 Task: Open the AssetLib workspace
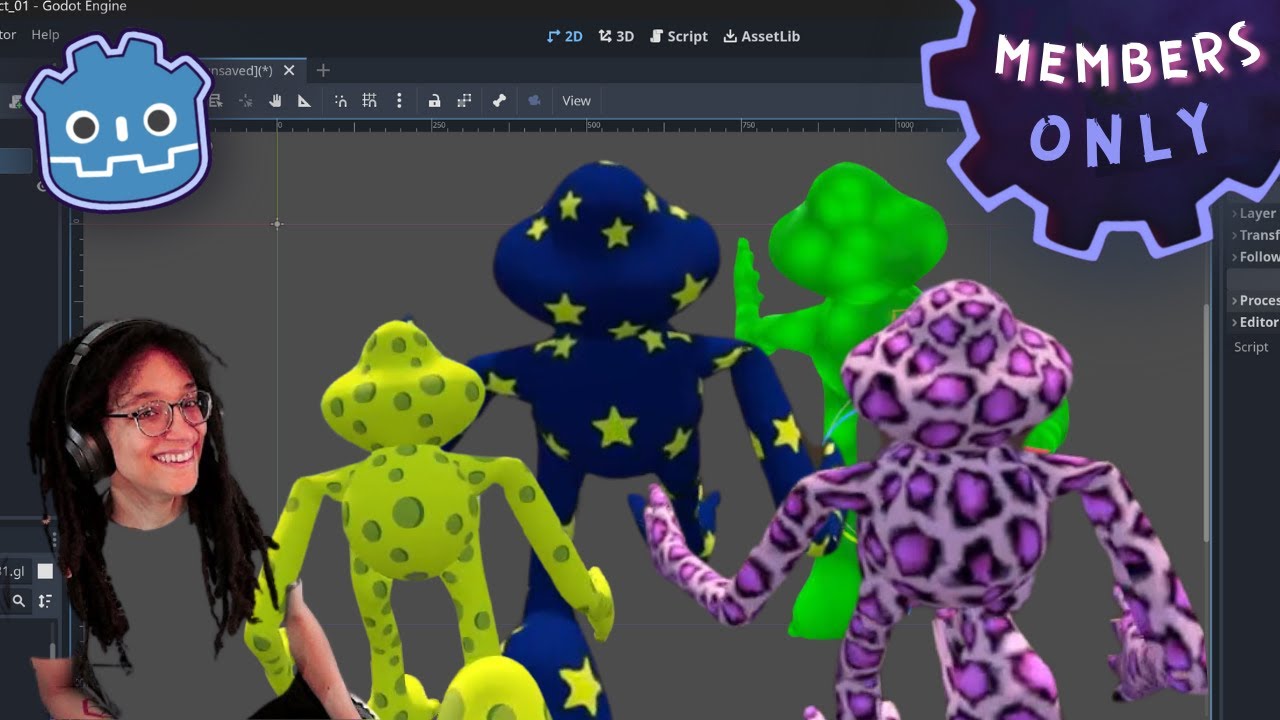coord(762,36)
